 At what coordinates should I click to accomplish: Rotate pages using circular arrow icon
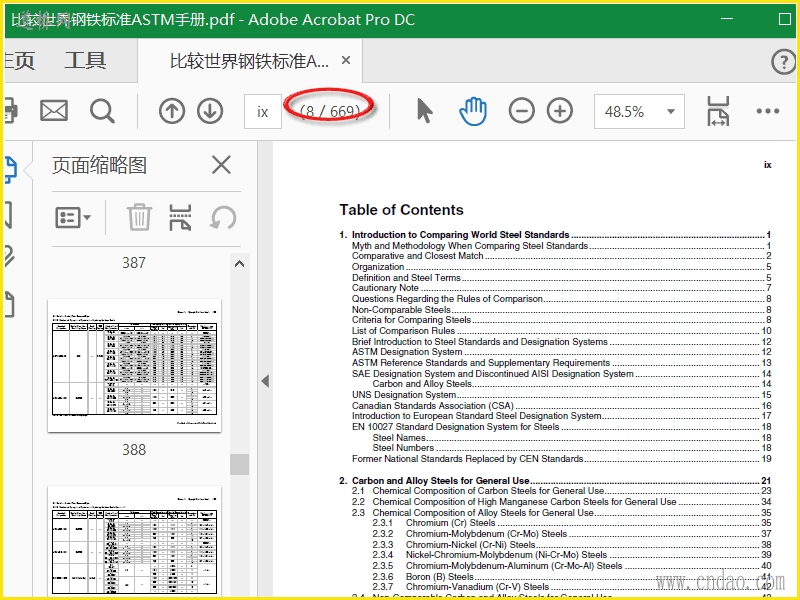click(223, 217)
